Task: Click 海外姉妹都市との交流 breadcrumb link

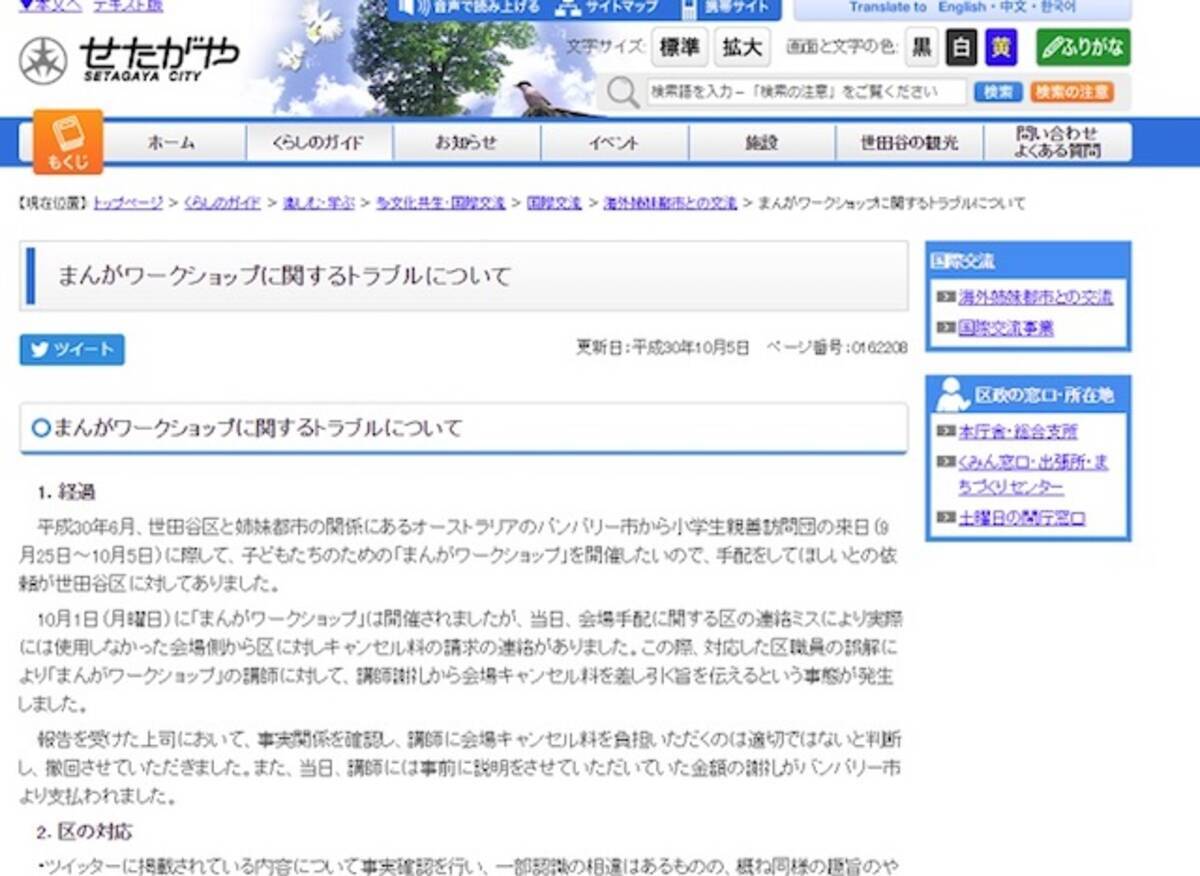Action: (x=670, y=203)
